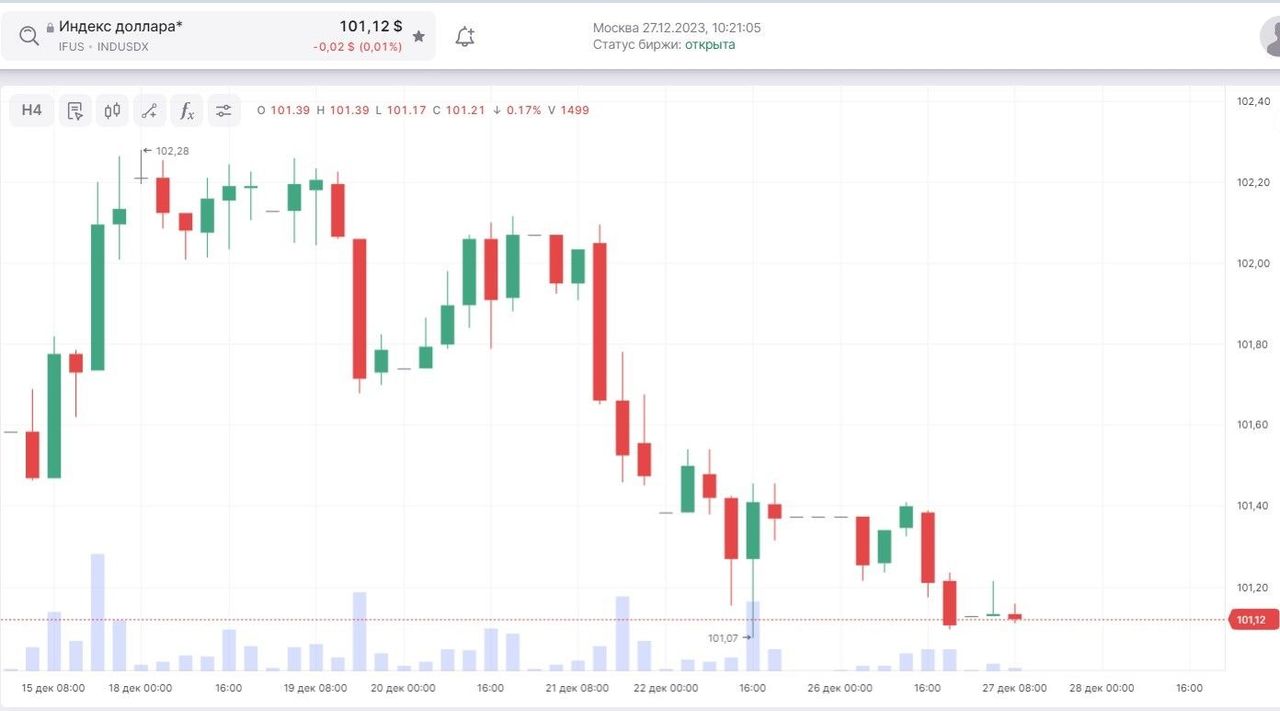Click the lock icon beside instrument name
This screenshot has height=711, width=1280.
tap(50, 27)
